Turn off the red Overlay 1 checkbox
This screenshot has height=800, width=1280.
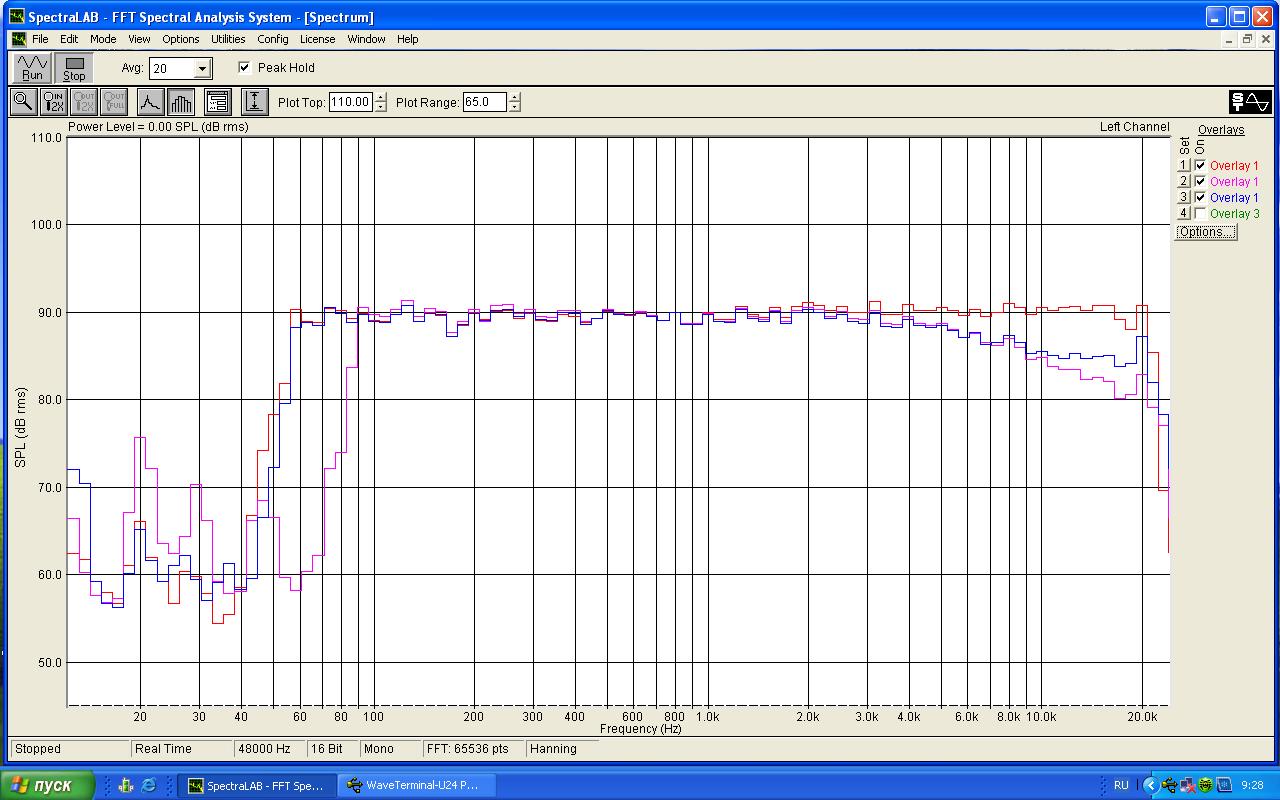pos(1200,165)
